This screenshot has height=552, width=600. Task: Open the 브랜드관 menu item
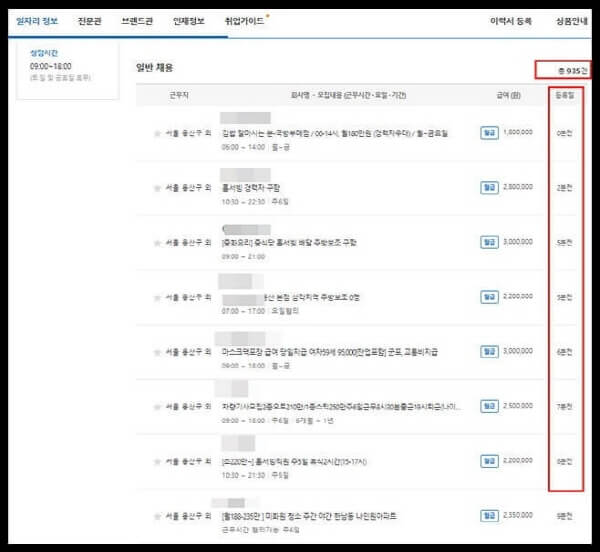137,21
